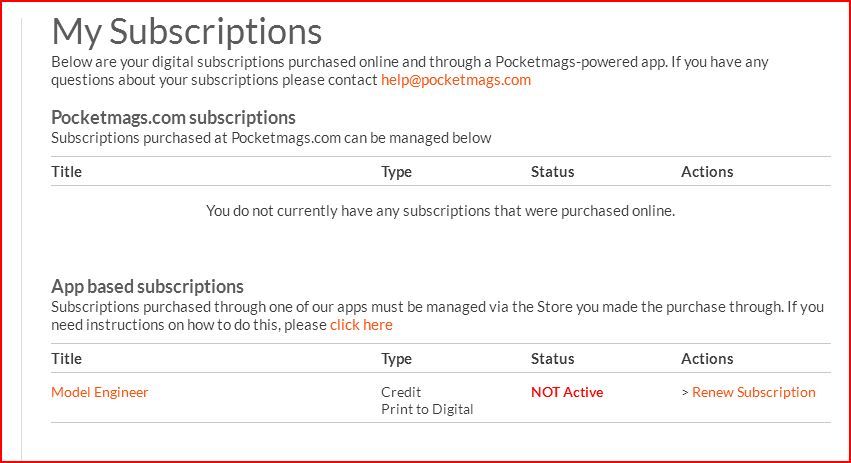Click the Renew Subscription link
The width and height of the screenshot is (851, 463).
pyautogui.click(x=753, y=392)
